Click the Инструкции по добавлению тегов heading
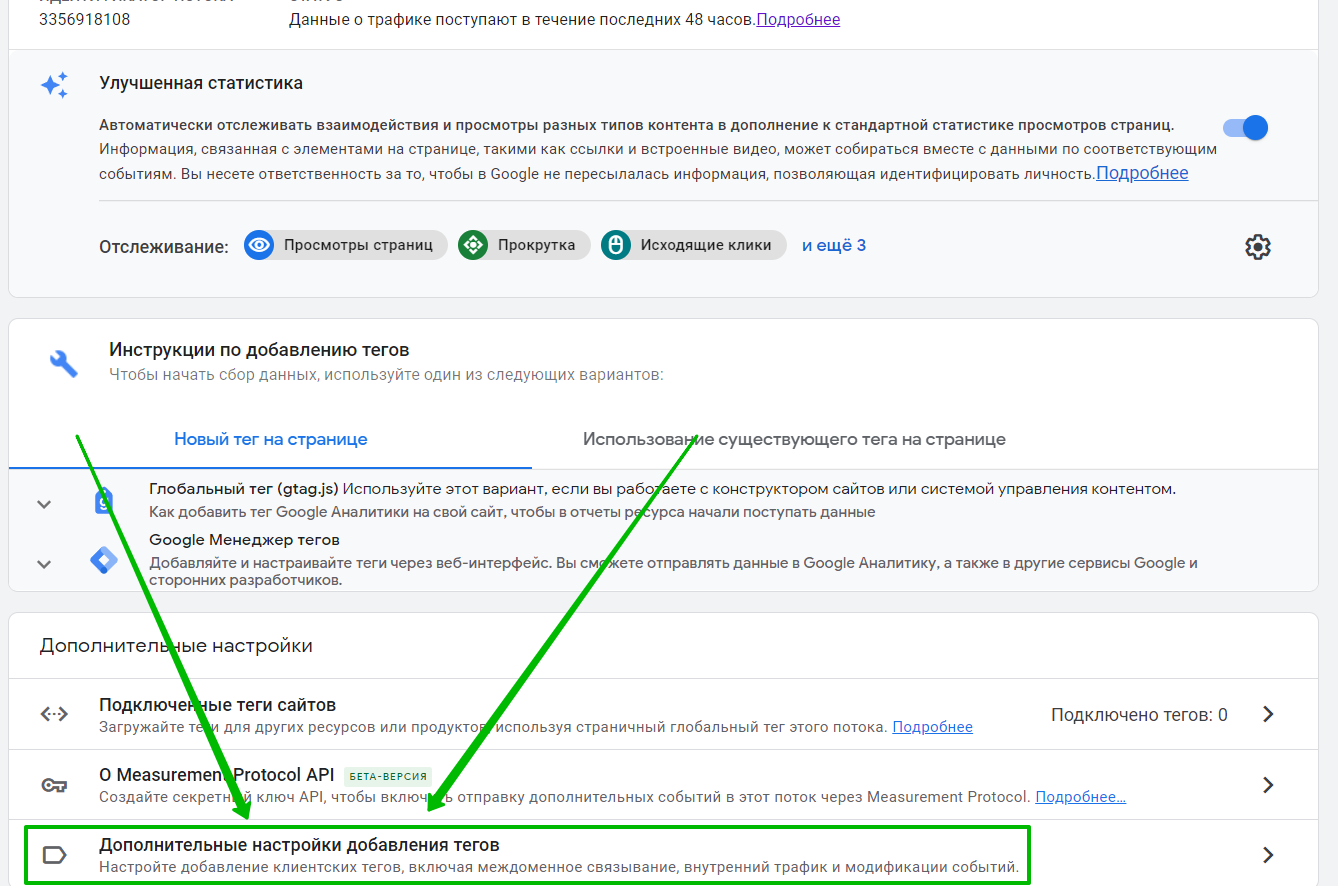Image resolution: width=1338 pixels, height=886 pixels. (259, 350)
